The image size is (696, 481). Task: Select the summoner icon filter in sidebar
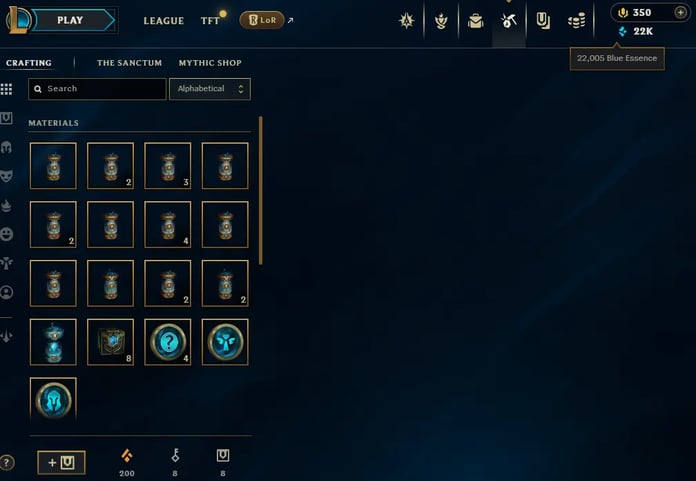[6, 292]
